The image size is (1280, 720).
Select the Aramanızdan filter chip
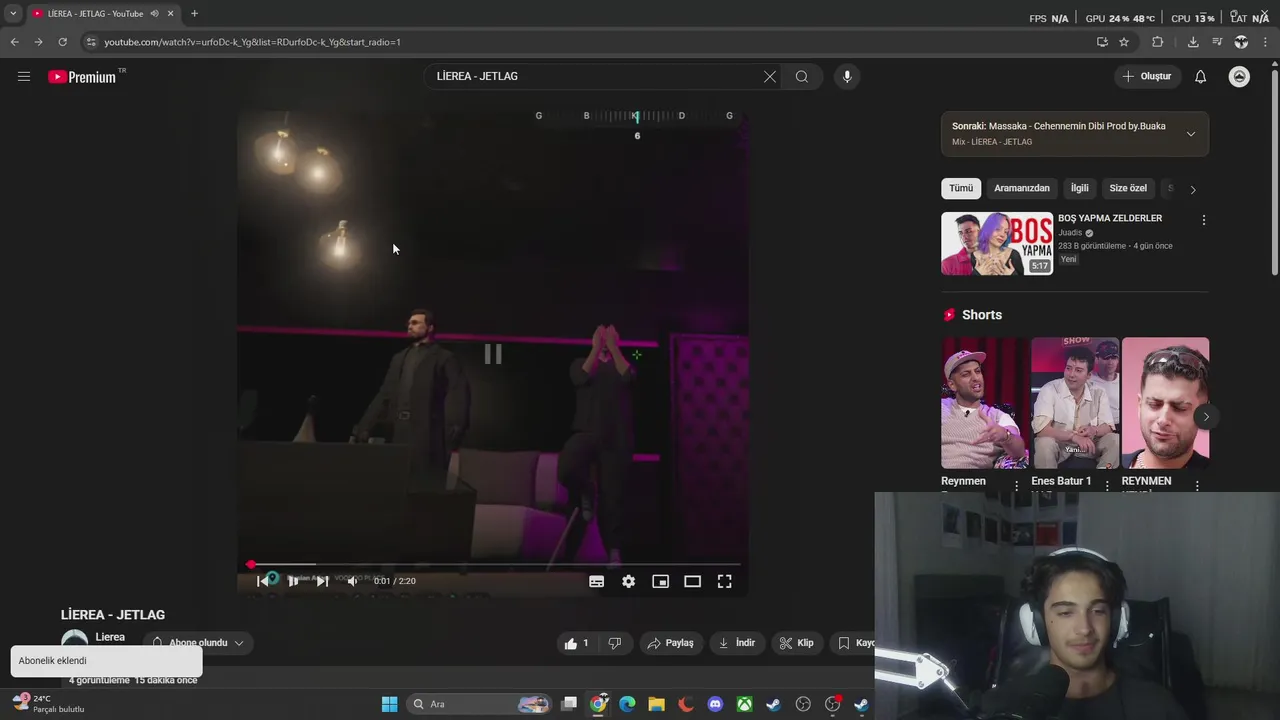(x=1022, y=188)
